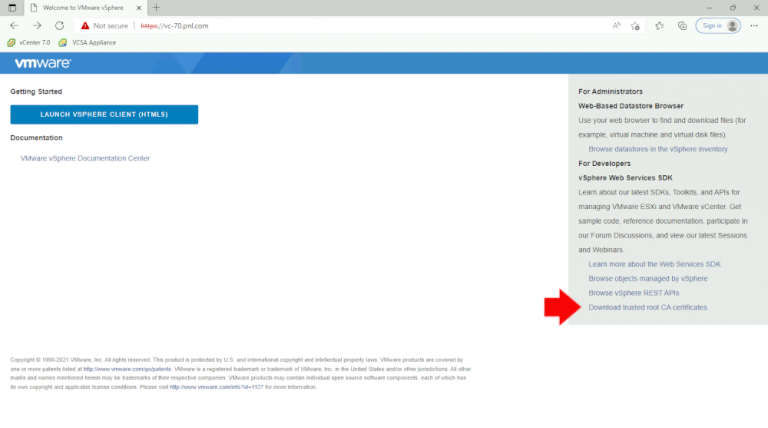Close the Welcome to VMware vSphere tab
Viewport: 768px width, 428px height.
[139, 8]
